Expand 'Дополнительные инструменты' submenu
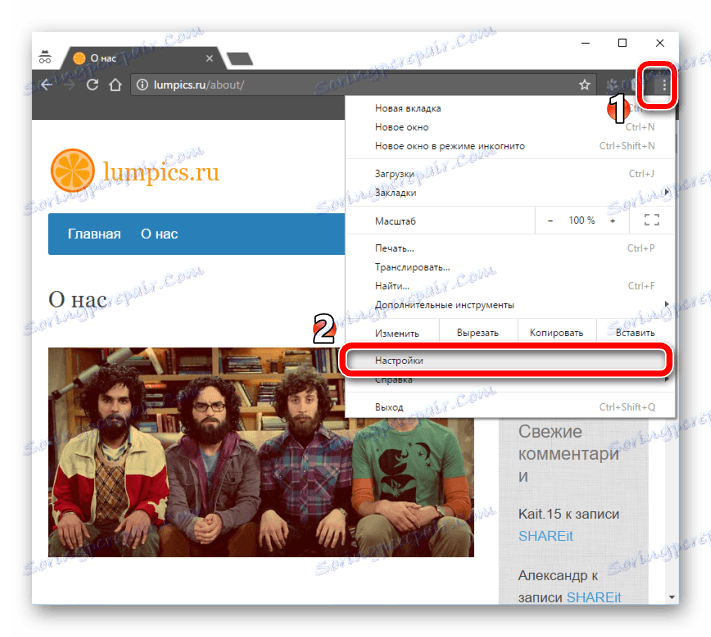This screenshot has height=637, width=711. pyautogui.click(x=511, y=305)
